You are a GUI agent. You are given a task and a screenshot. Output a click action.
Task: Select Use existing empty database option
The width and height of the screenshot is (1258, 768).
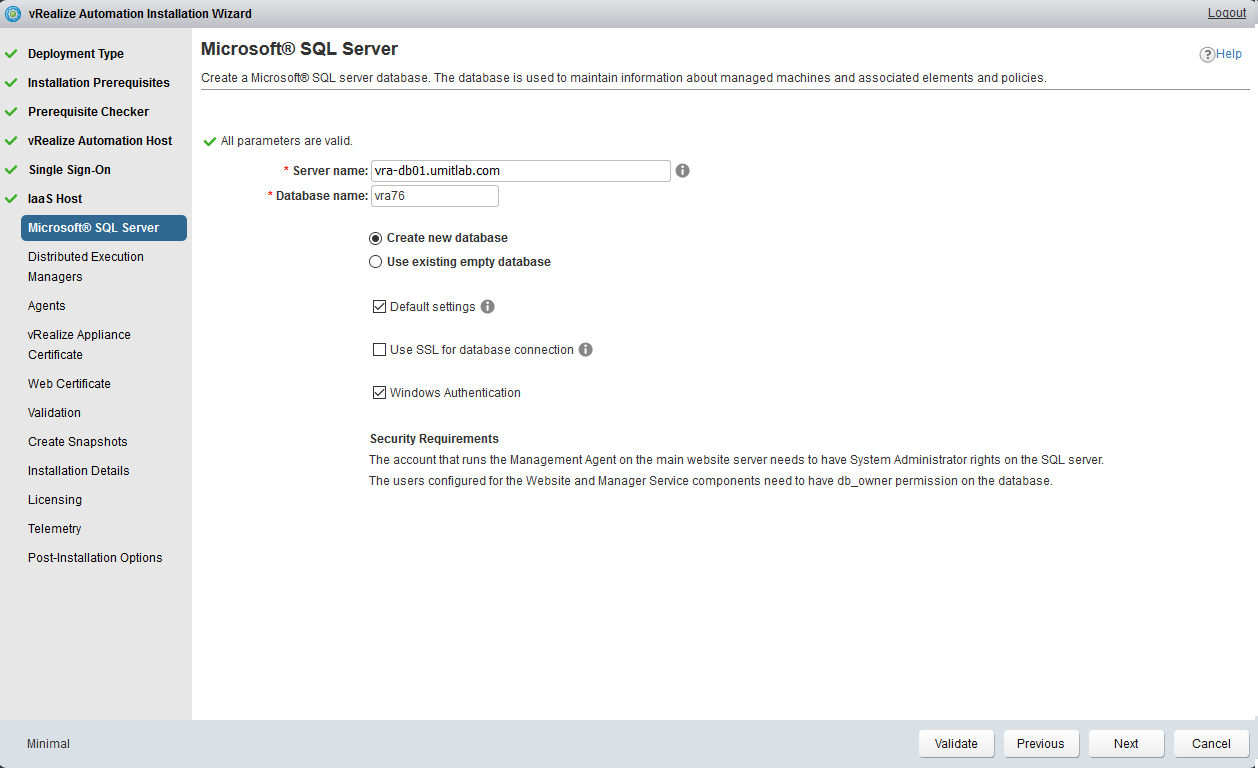[376, 262]
